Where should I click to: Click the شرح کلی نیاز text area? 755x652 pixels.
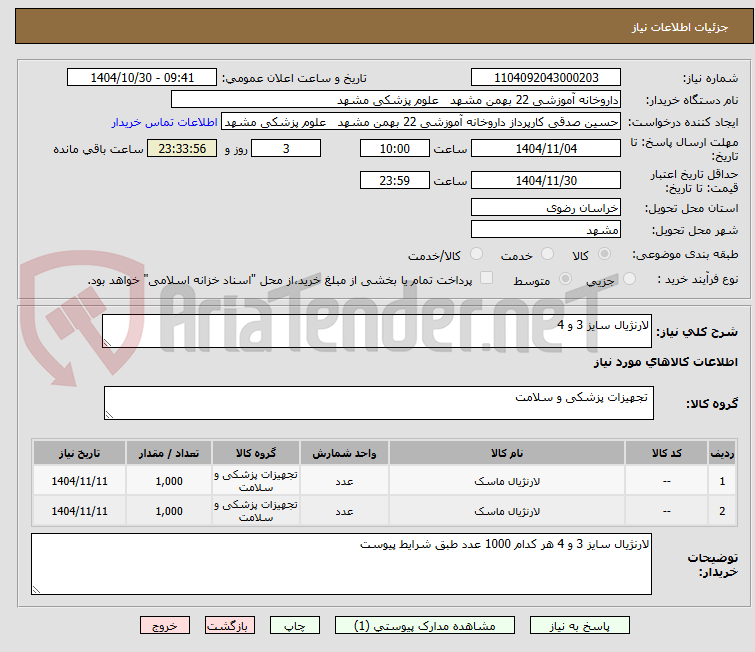(377, 331)
